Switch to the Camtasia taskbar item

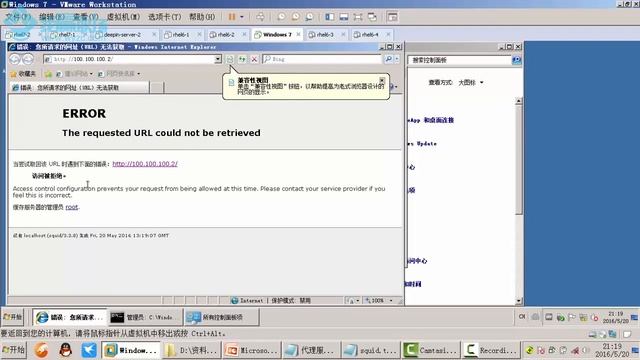coord(431,350)
